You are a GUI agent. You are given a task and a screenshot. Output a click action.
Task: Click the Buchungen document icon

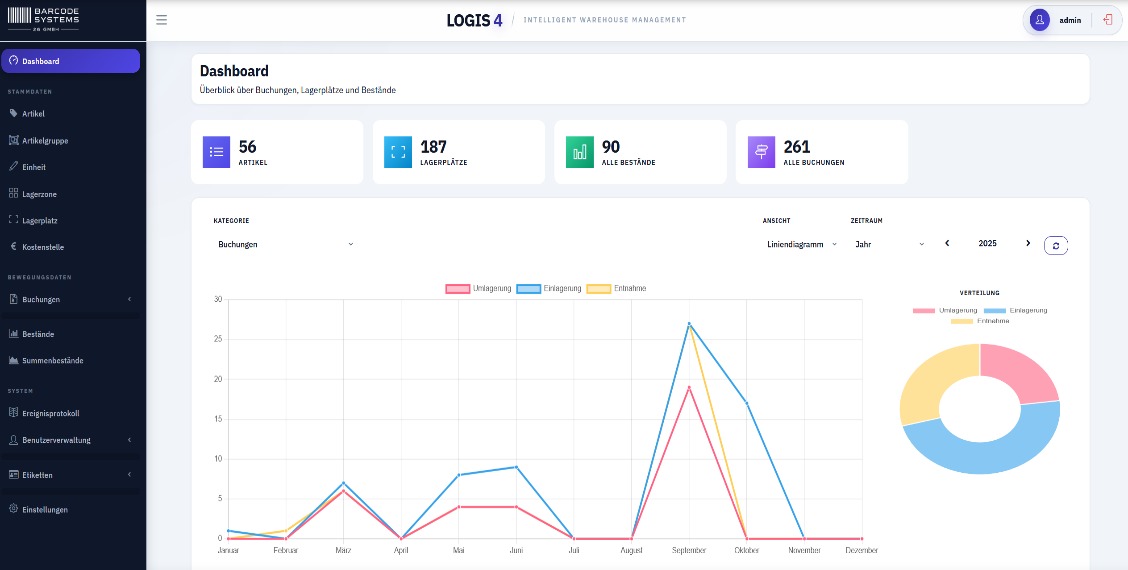(x=13, y=299)
